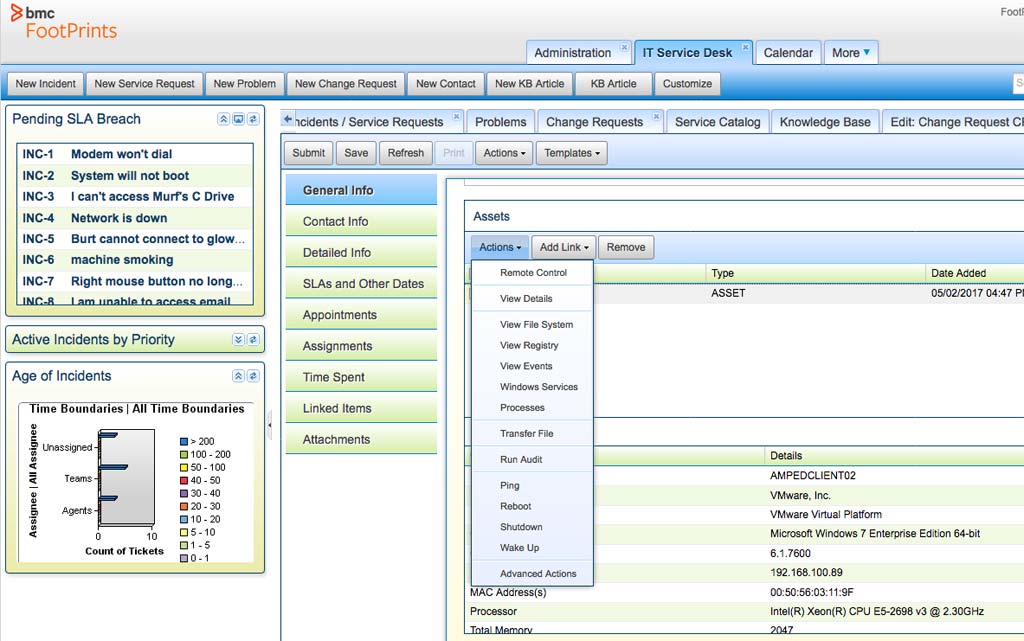This screenshot has width=1024, height=641.
Task: Choose View Details from the Actions menu
Action: tap(532, 298)
